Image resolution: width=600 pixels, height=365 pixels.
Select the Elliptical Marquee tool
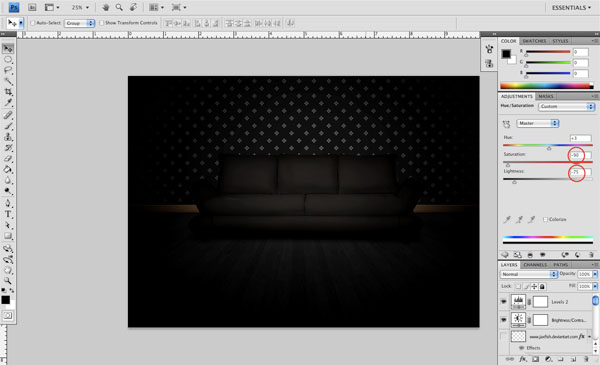tap(8, 60)
